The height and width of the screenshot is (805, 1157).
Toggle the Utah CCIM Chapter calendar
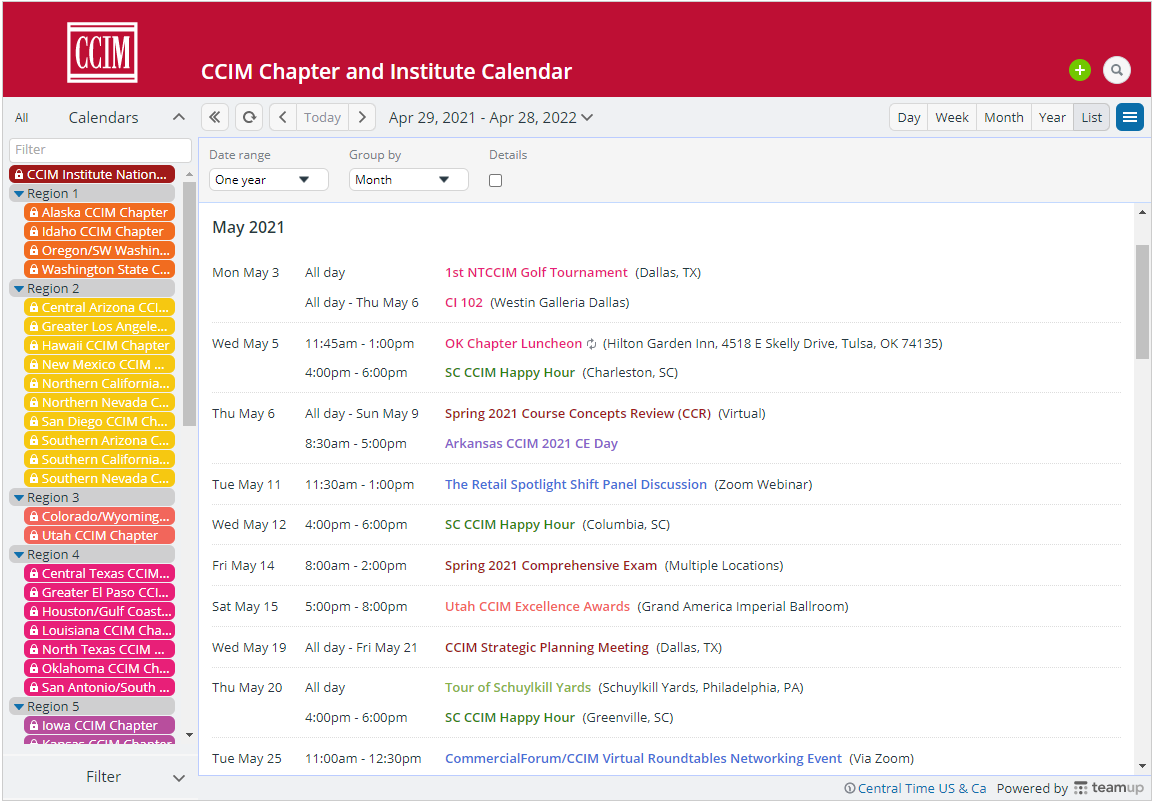pos(99,535)
